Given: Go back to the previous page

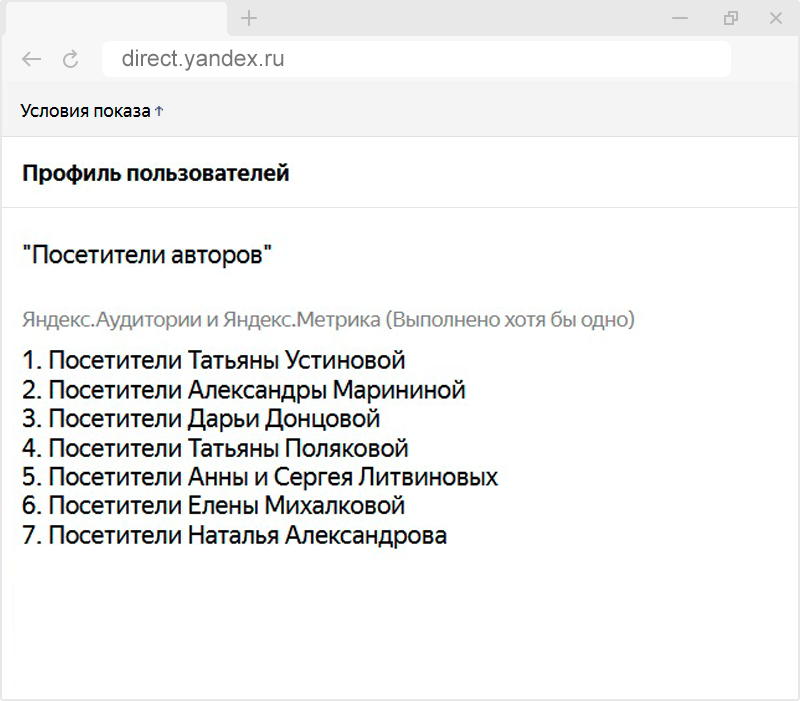Looking at the screenshot, I should (x=31, y=59).
